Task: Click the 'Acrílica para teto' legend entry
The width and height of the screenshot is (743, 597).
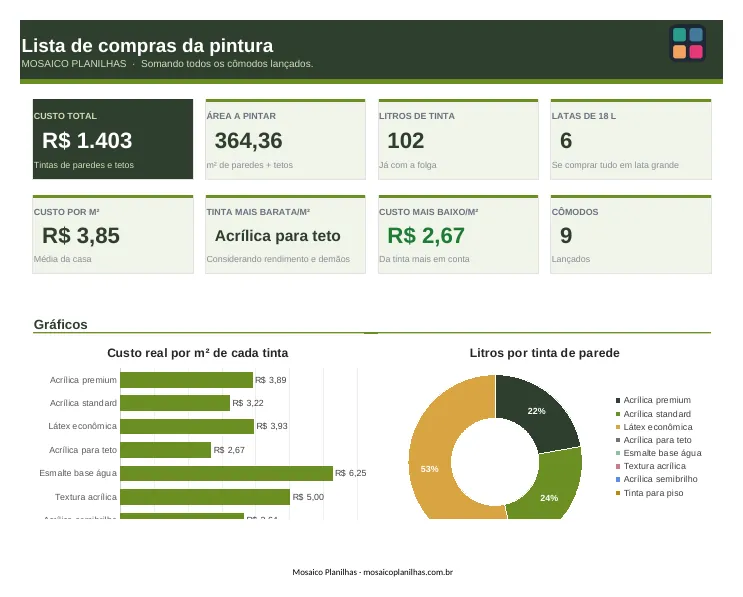Action: [x=653, y=440]
